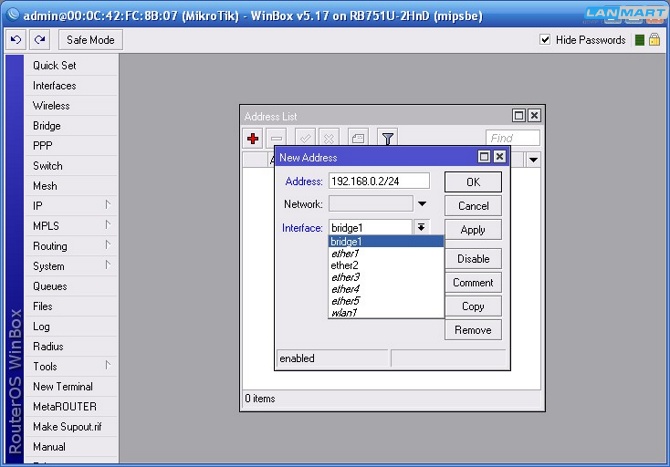Open the Files menu item
Screen dimensions: 670x467
pyautogui.click(x=71, y=306)
